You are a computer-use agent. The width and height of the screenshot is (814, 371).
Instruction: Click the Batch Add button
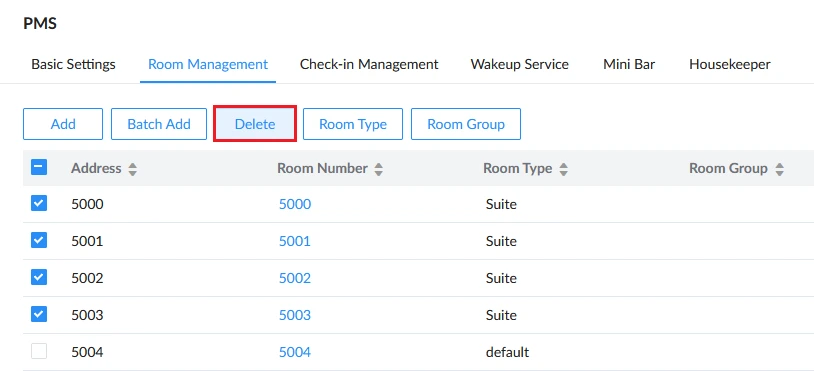[x=159, y=124]
